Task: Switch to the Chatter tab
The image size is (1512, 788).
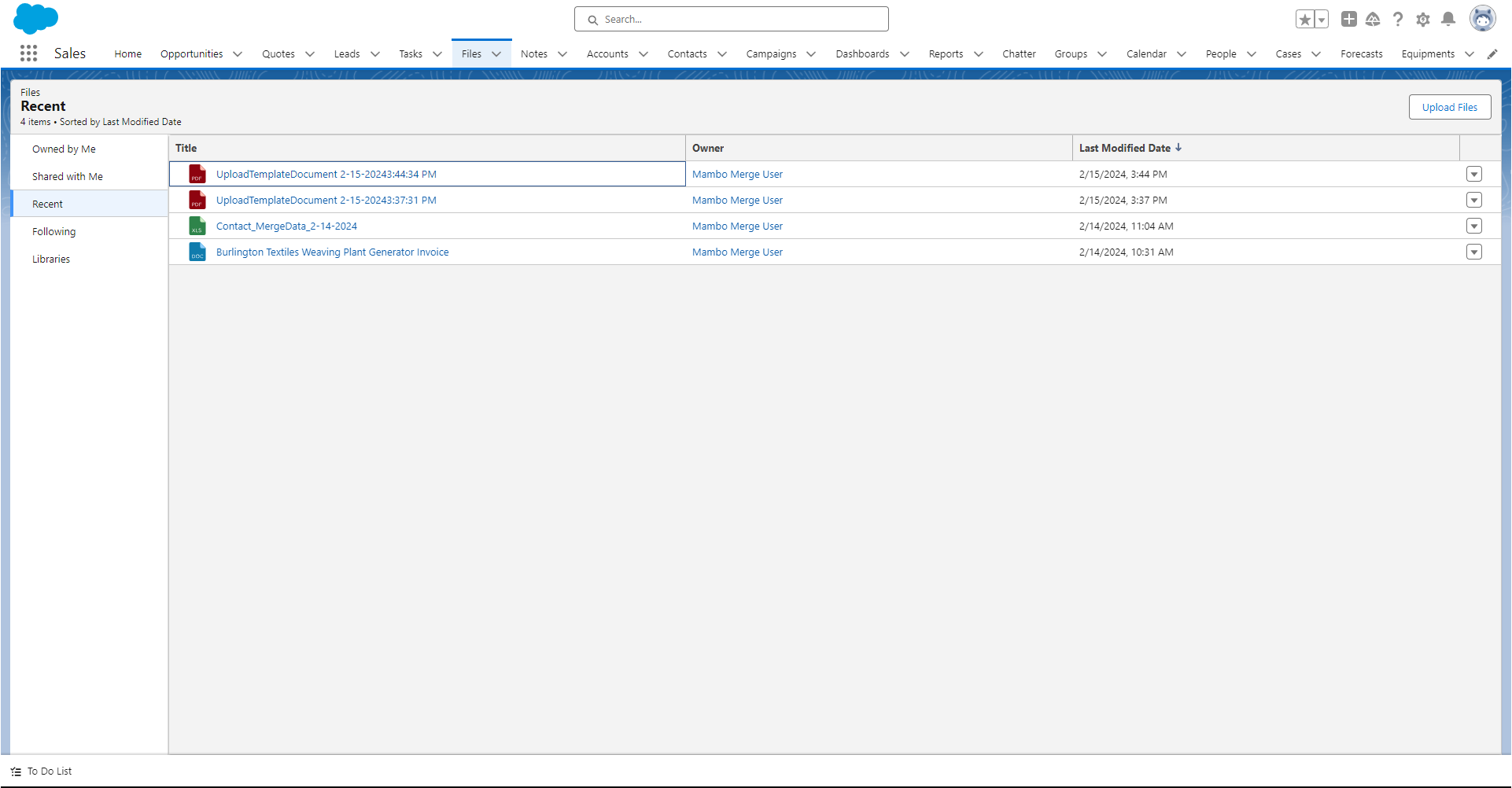Action: [1019, 53]
